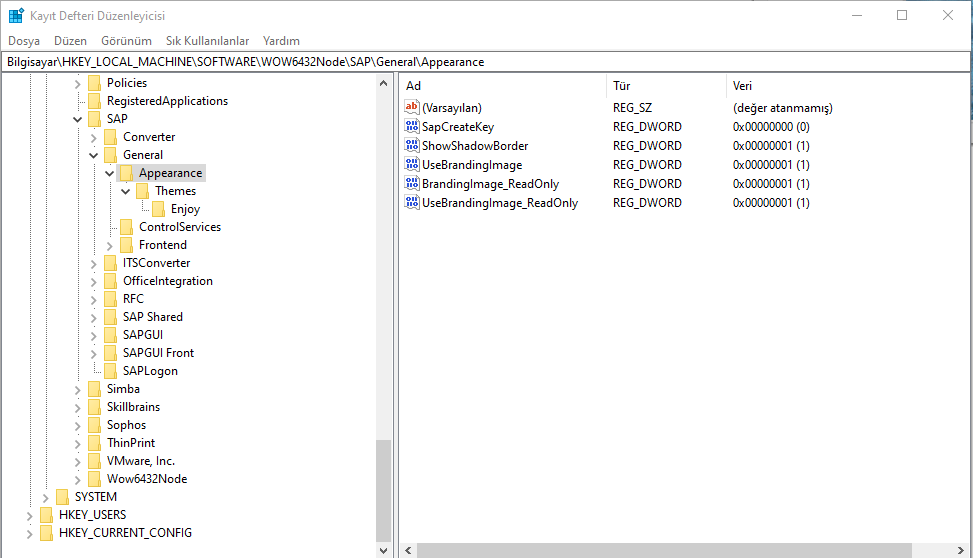This screenshot has height=558, width=973.
Task: Expand the Converter key
Action: (94, 137)
